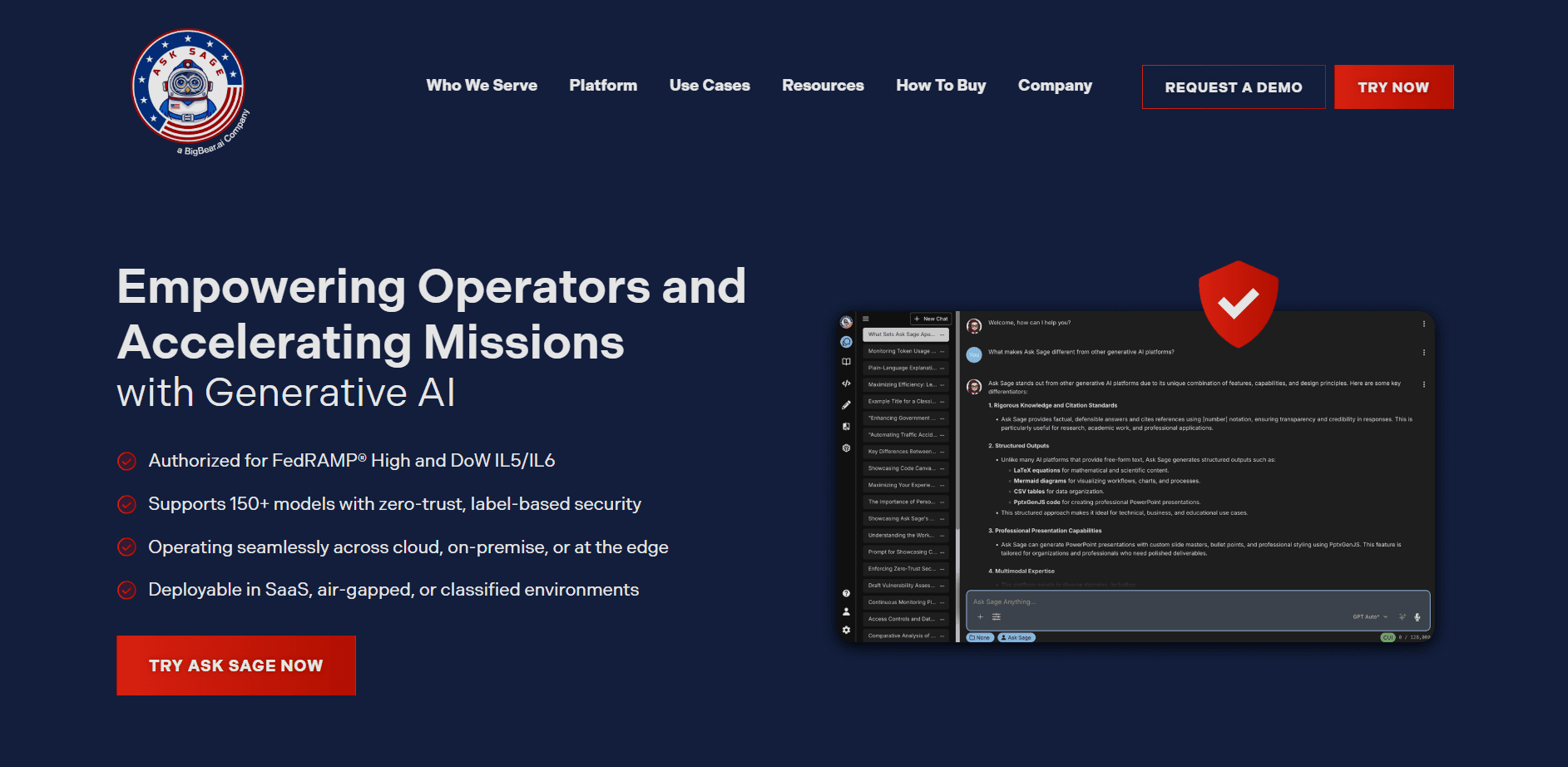Select the Key Differences Between chat
Screen dimensions: 1568x767
point(906,452)
